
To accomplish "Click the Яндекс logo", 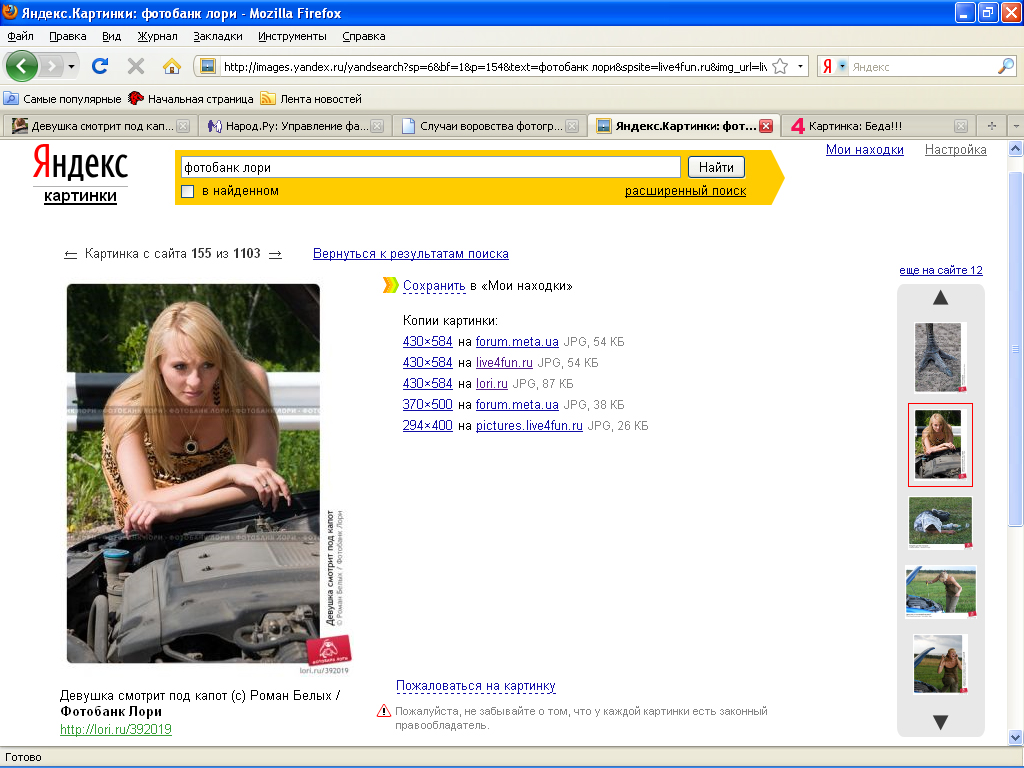I will tap(80, 163).
